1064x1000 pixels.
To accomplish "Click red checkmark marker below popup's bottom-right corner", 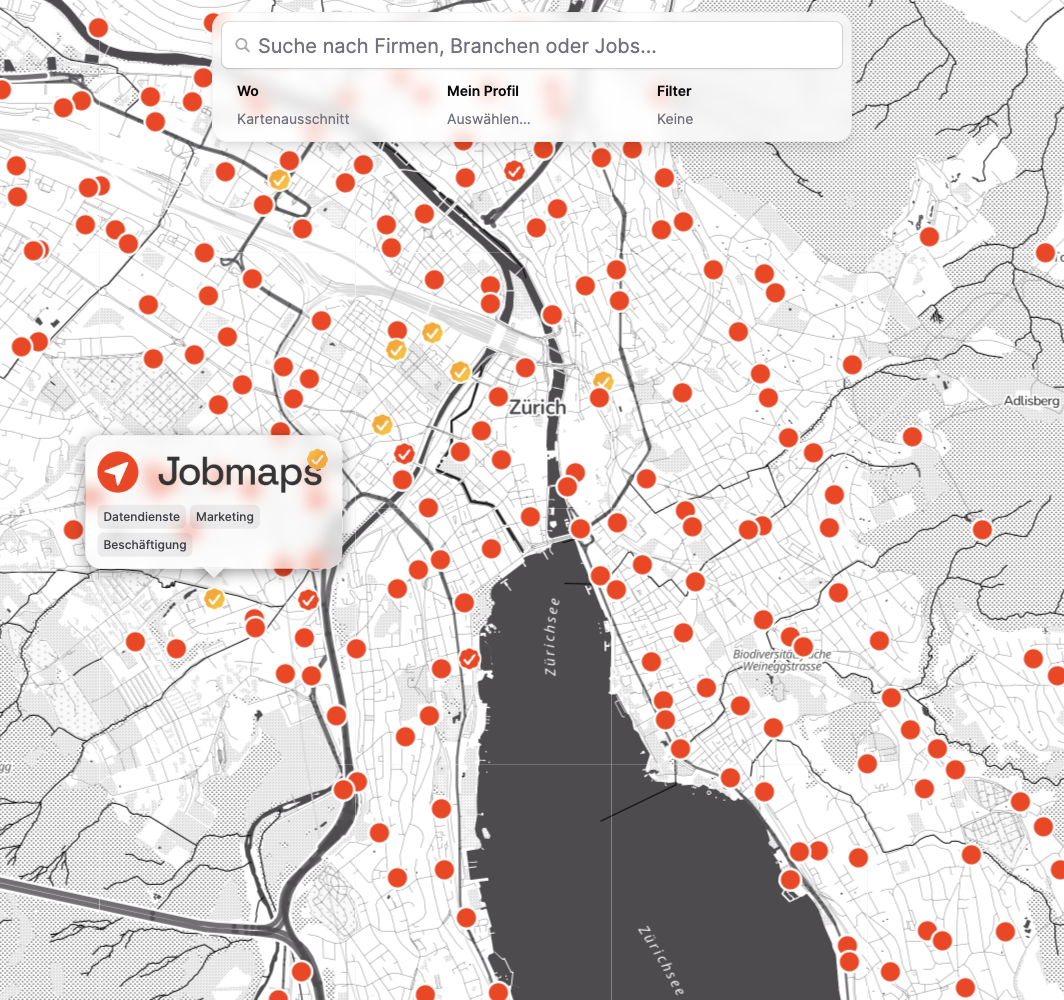I will coord(308,600).
